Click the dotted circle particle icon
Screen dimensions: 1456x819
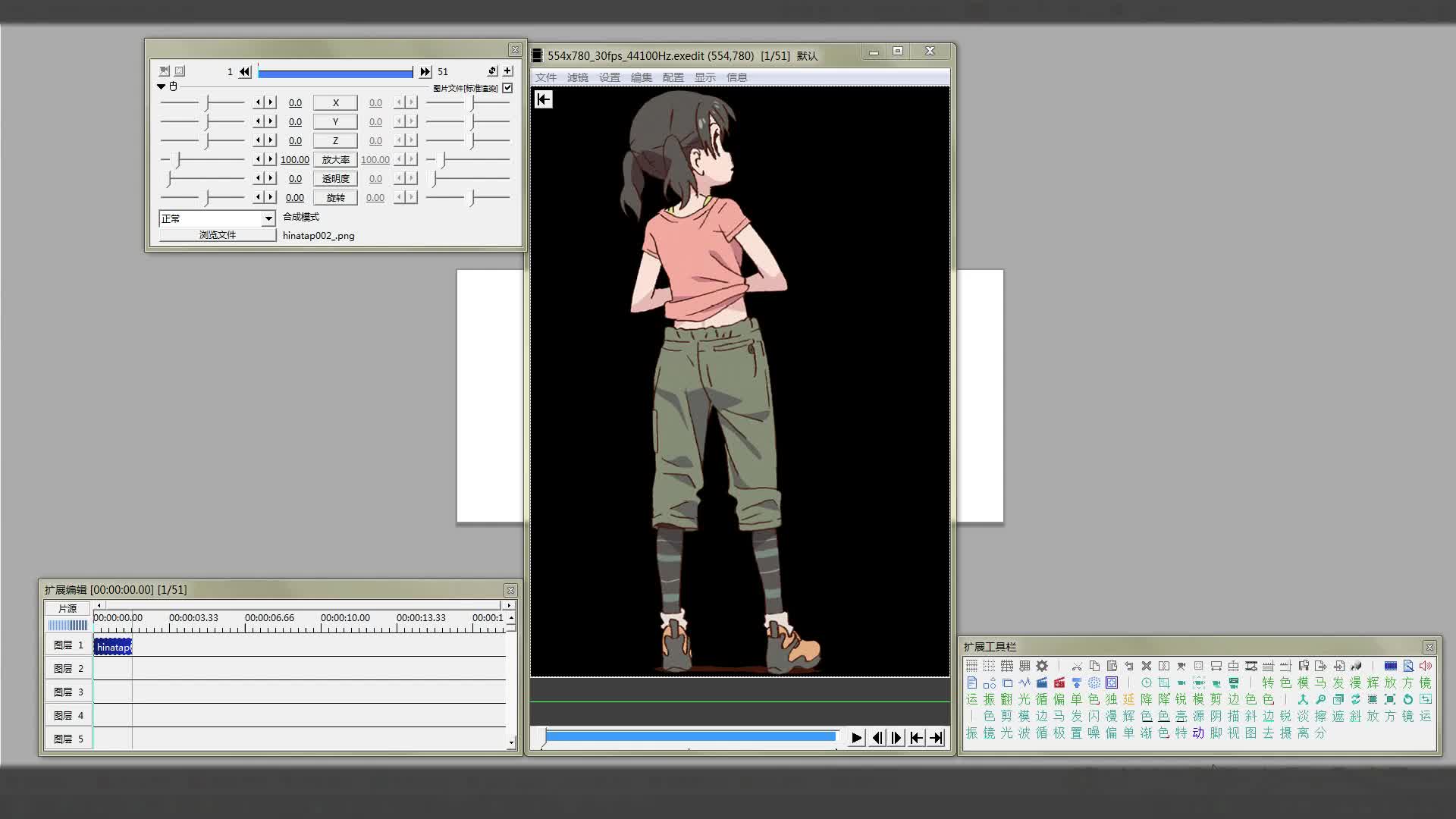[1094, 682]
